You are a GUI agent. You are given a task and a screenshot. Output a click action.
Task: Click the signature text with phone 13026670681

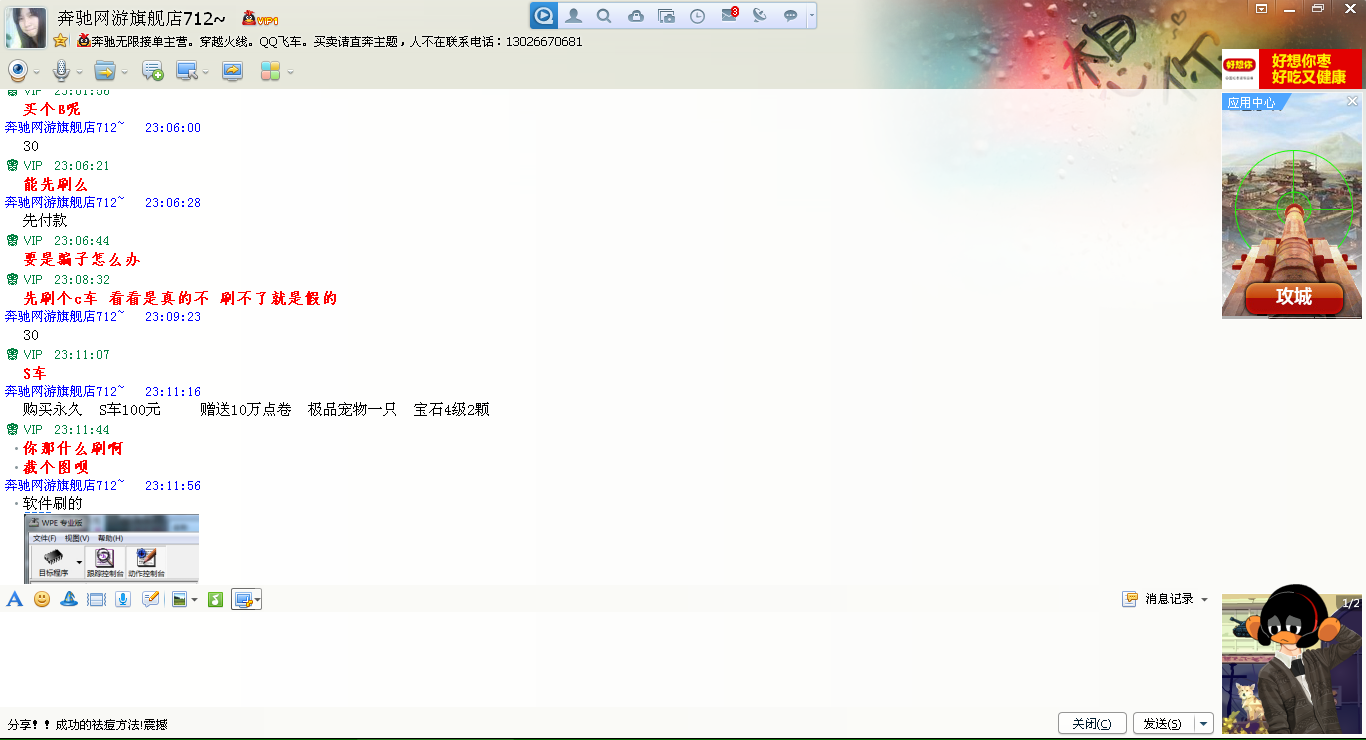337,42
